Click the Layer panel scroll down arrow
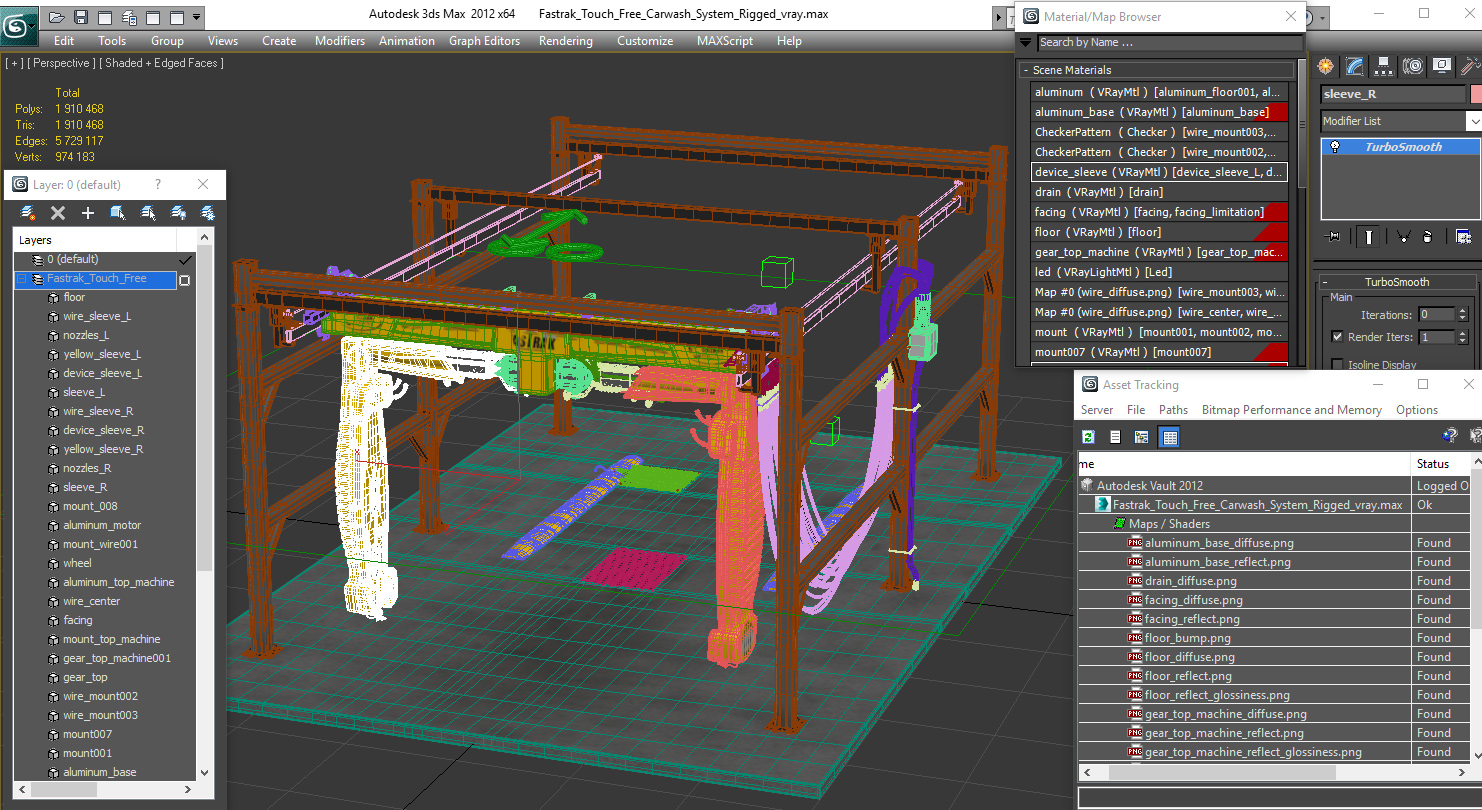 [x=205, y=773]
